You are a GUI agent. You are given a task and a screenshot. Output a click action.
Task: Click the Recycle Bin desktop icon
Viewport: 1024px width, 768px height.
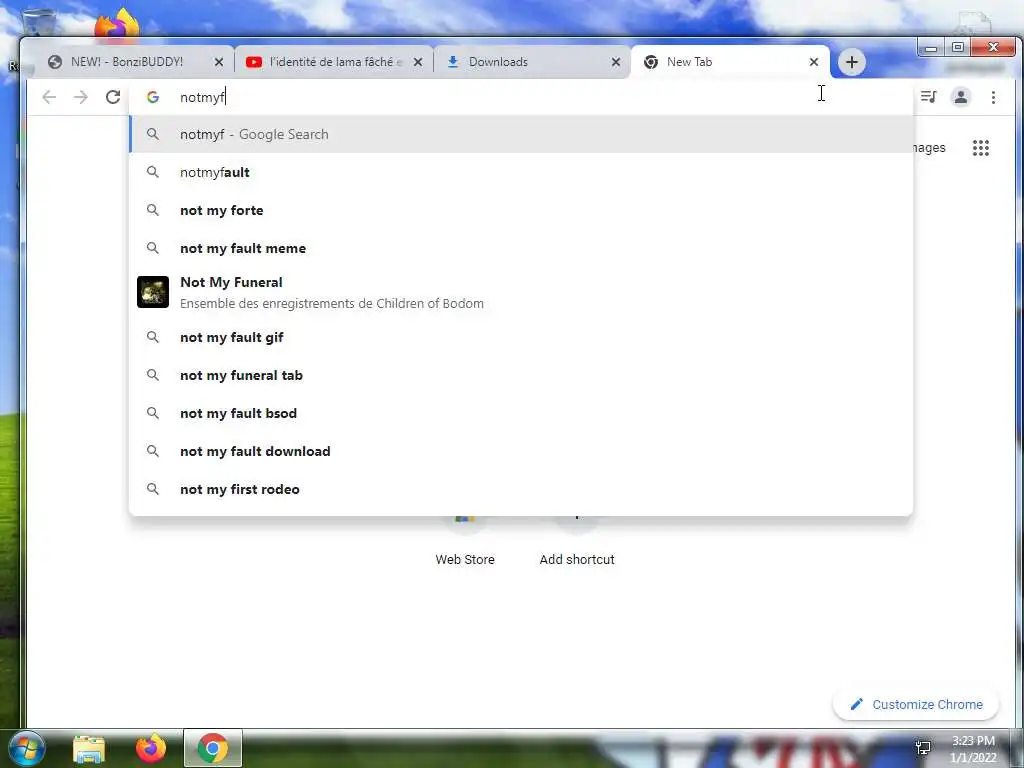click(x=39, y=24)
